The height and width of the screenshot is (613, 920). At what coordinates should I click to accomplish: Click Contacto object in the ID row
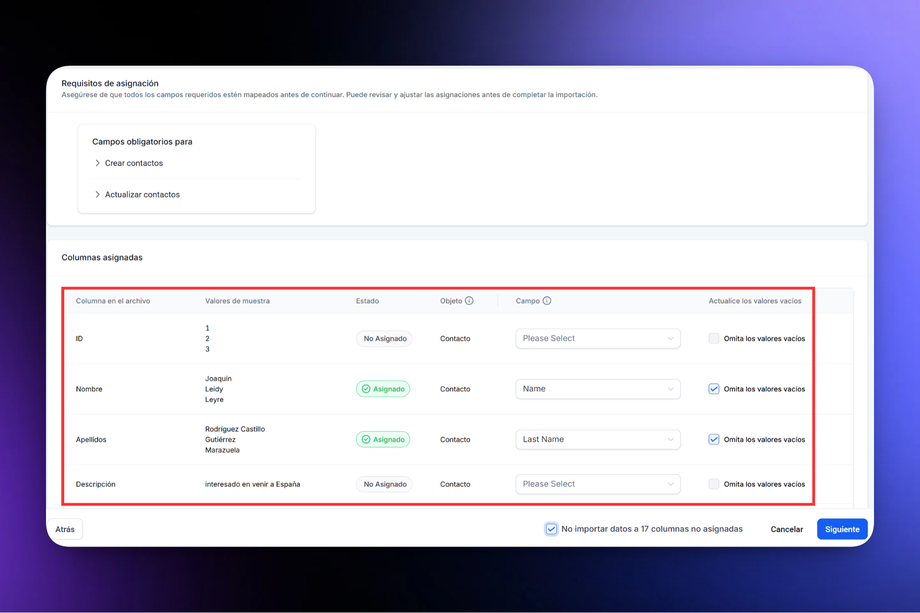pos(455,338)
